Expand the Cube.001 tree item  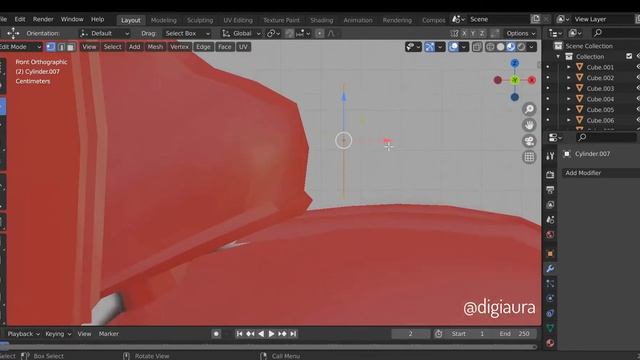coord(569,67)
